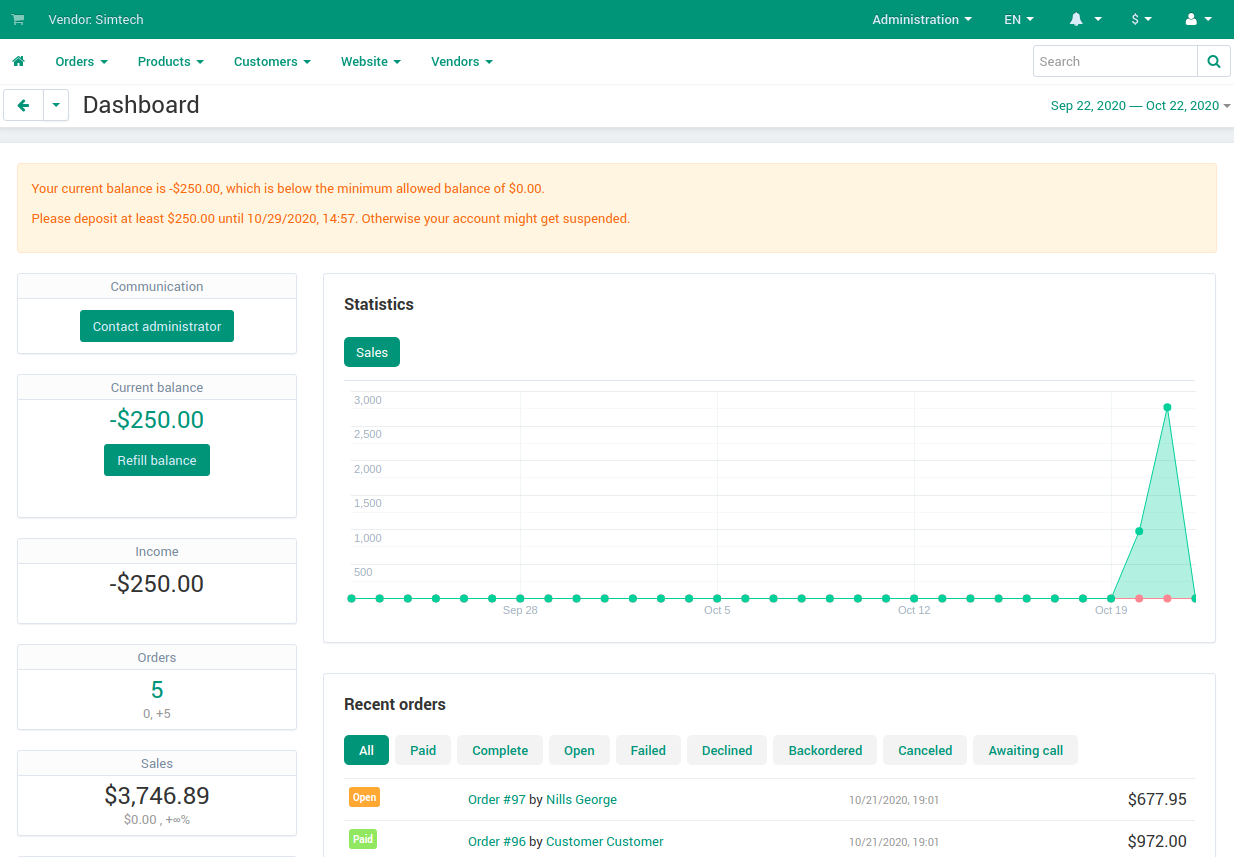Click the Open status badge on Order #97
The width and height of the screenshot is (1234, 857).
point(364,797)
